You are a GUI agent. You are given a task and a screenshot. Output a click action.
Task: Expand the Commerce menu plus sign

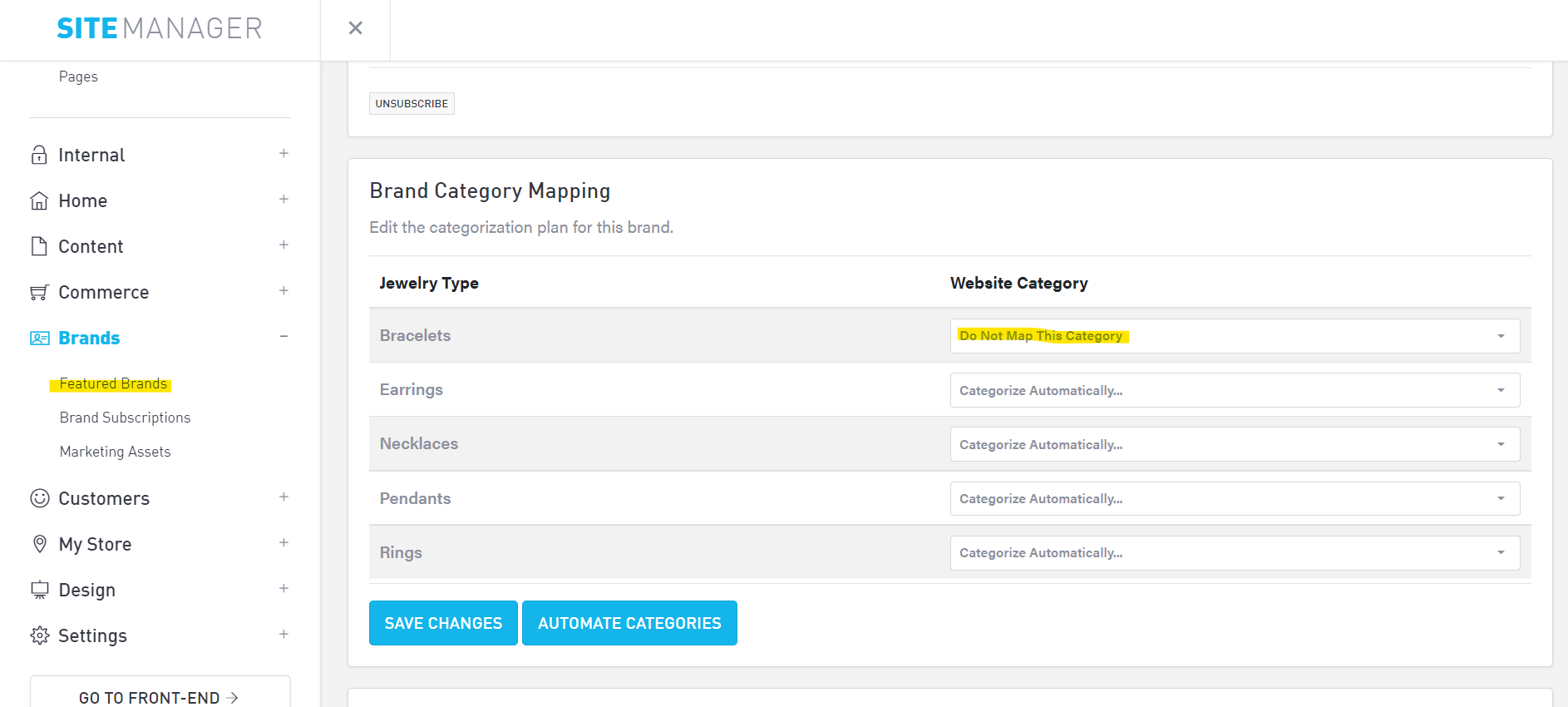tap(284, 291)
